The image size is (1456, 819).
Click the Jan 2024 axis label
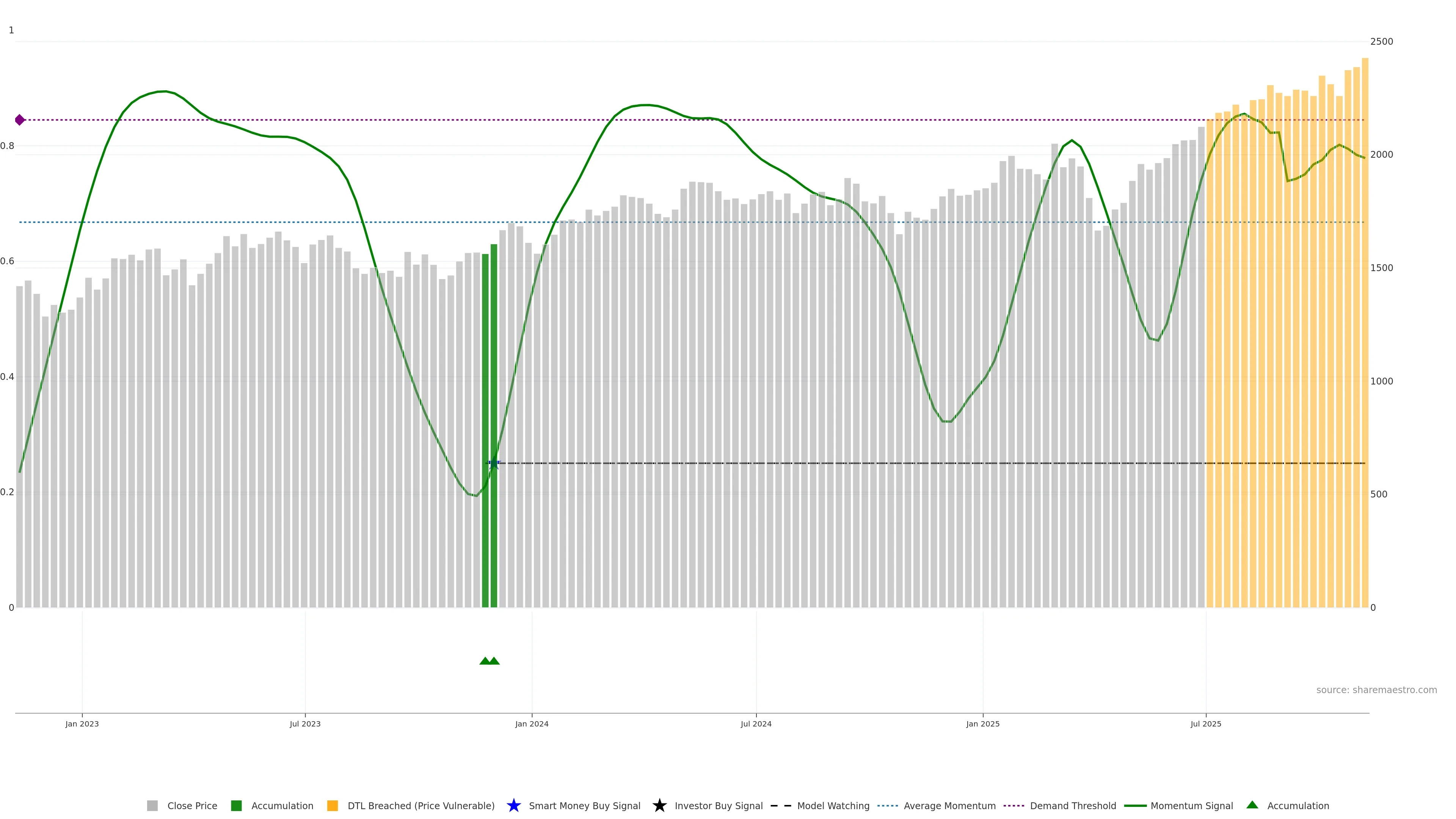click(531, 723)
